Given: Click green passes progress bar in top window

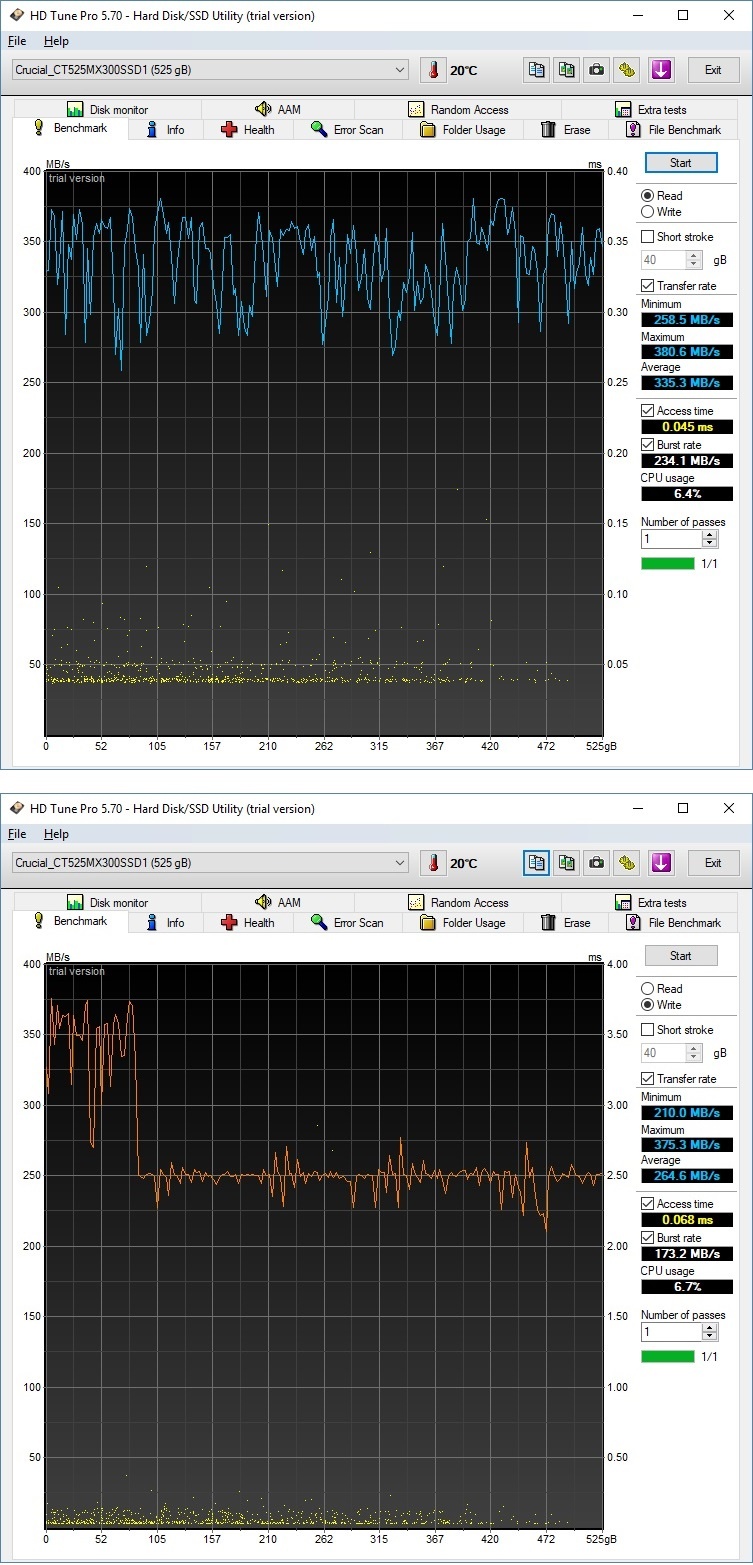Looking at the screenshot, I should pos(668,564).
